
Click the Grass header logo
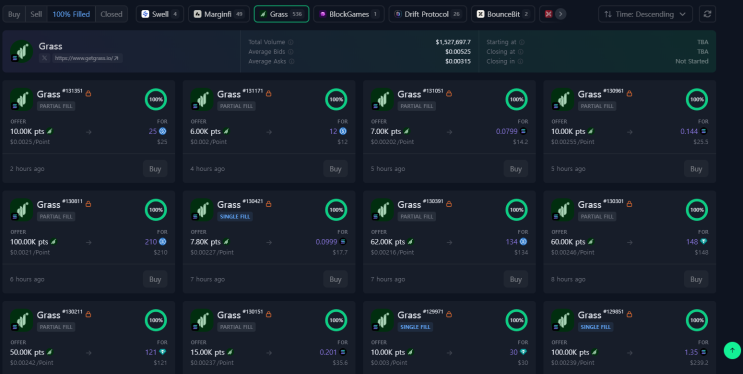coord(22,51)
